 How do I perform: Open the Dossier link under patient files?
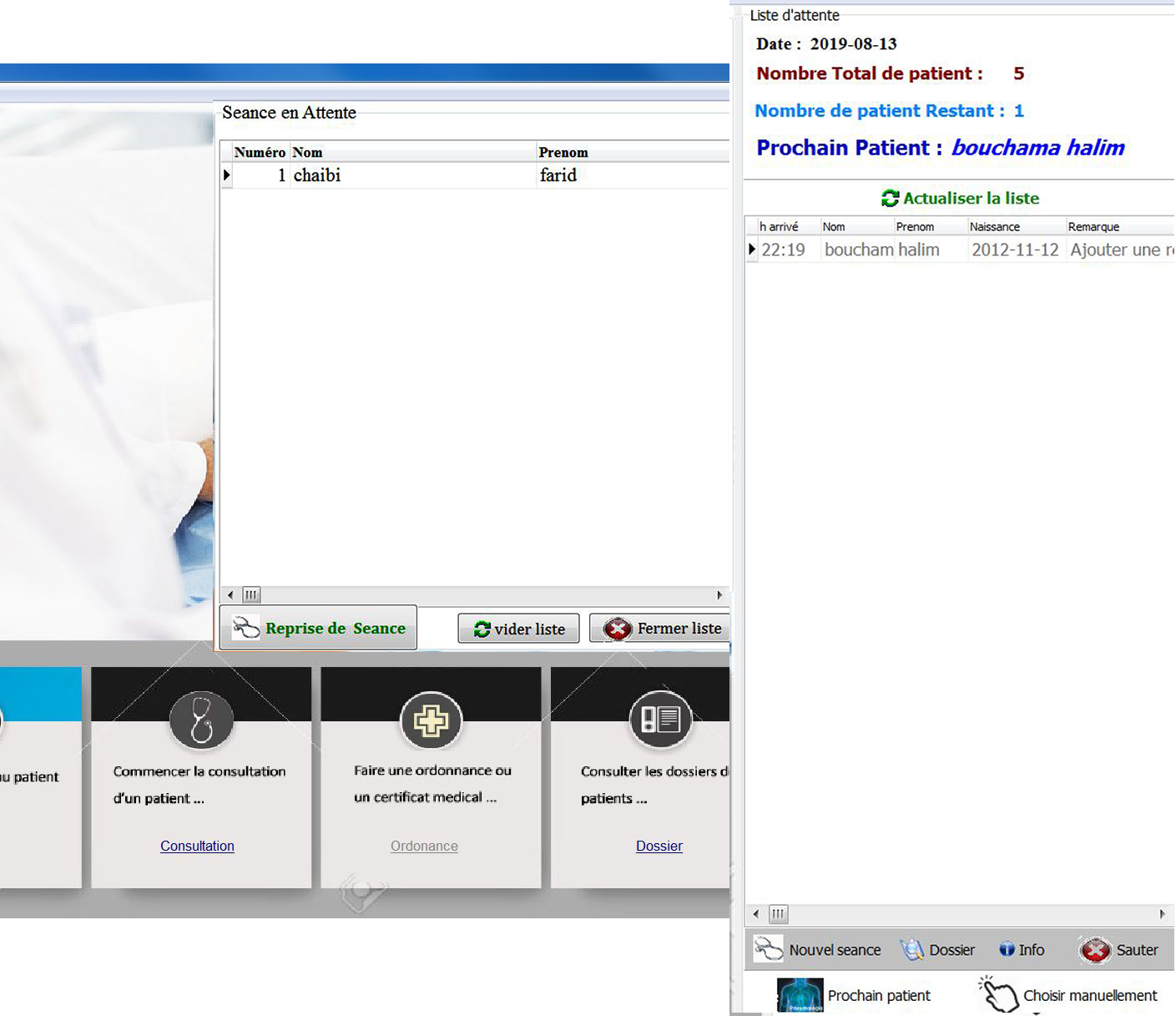(x=659, y=846)
